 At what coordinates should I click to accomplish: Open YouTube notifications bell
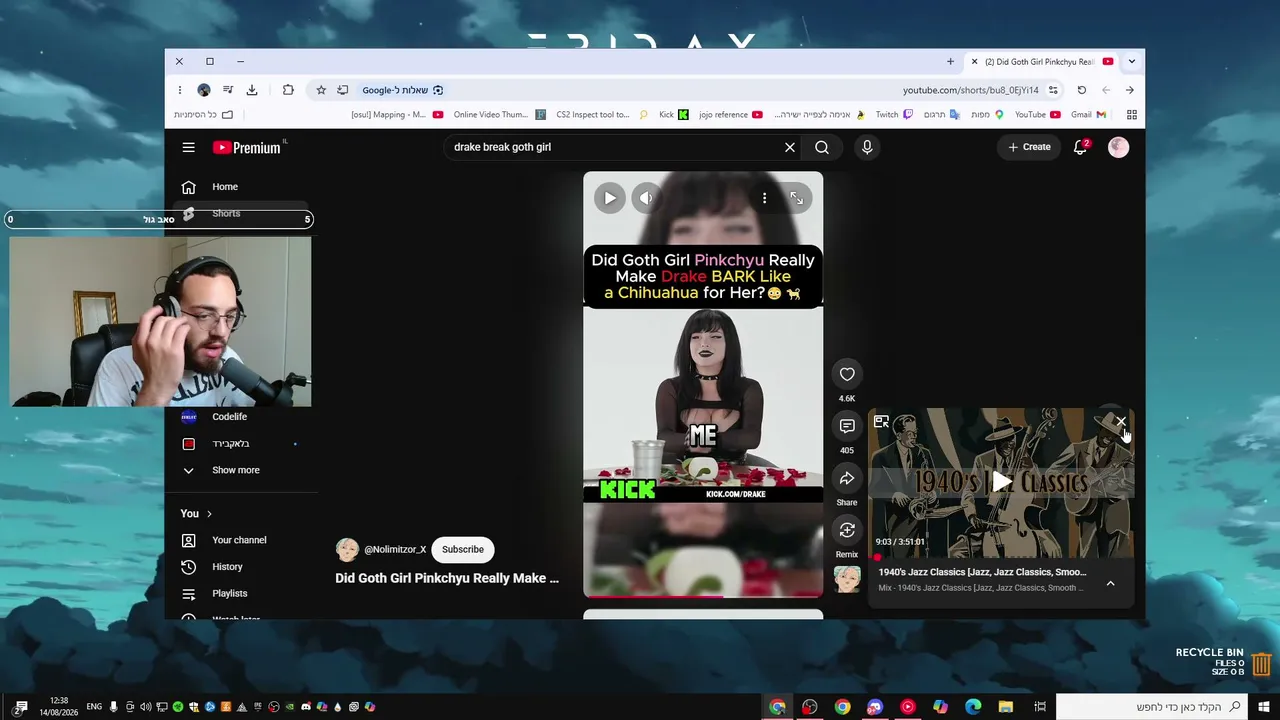(x=1081, y=147)
